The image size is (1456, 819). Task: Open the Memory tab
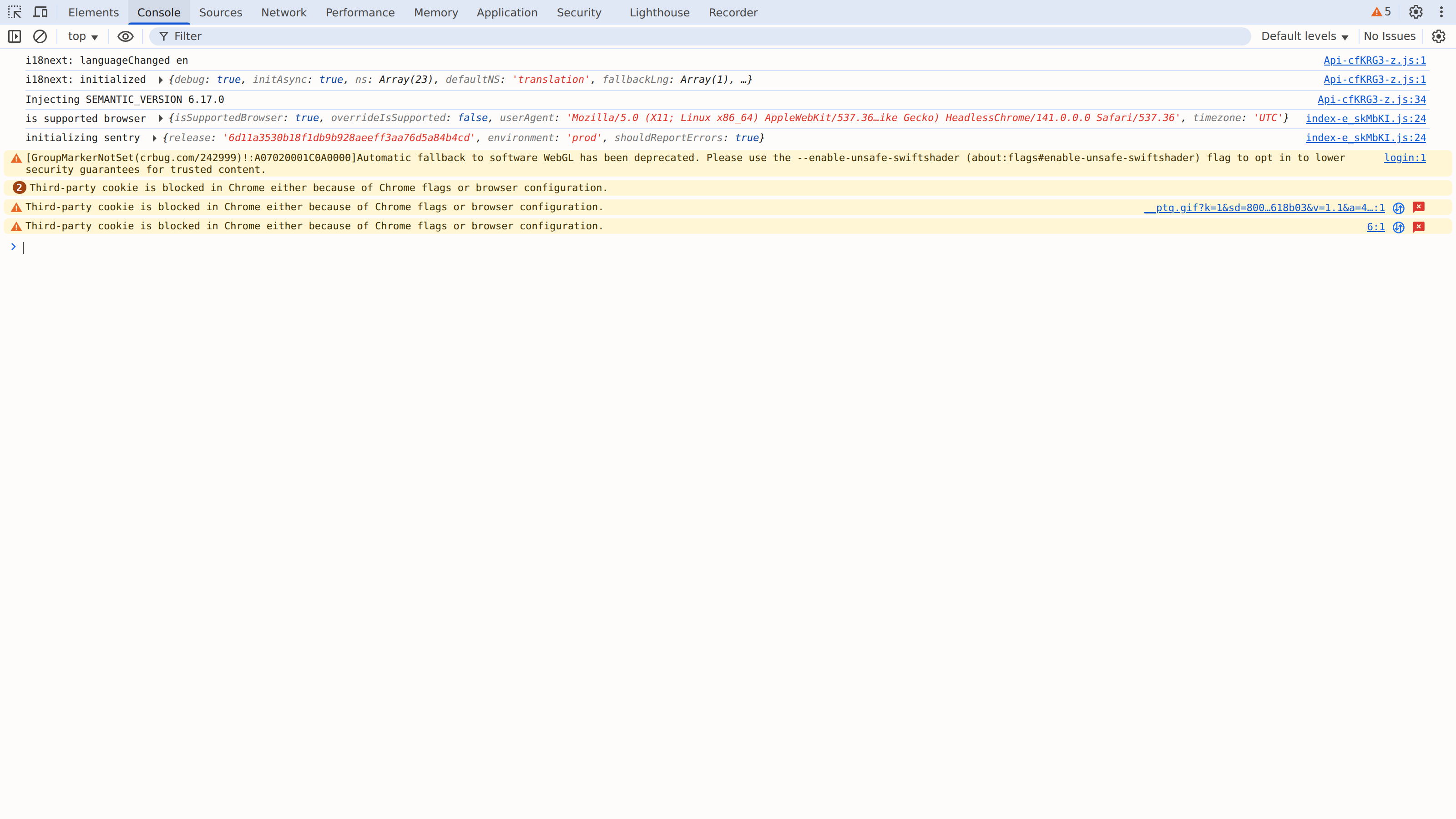pyautogui.click(x=436, y=12)
